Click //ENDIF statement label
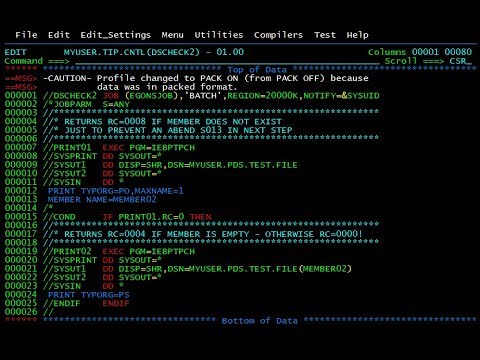 click(62, 304)
